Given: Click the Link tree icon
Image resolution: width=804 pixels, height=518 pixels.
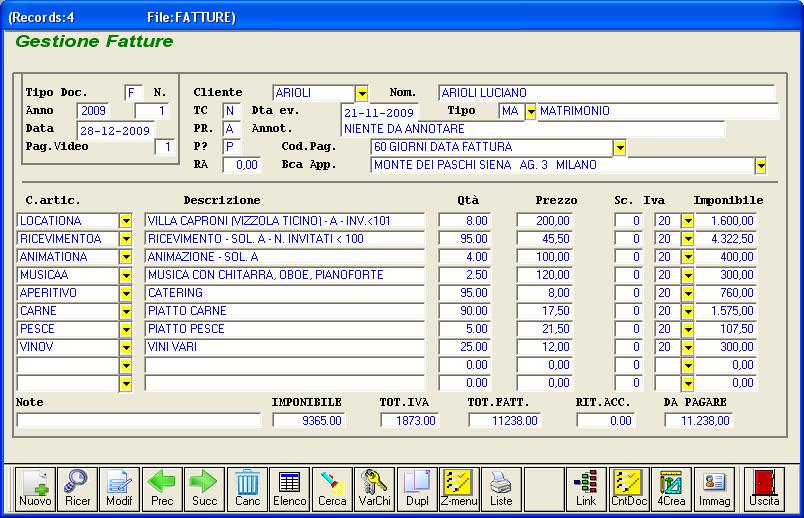Looking at the screenshot, I should 586,489.
